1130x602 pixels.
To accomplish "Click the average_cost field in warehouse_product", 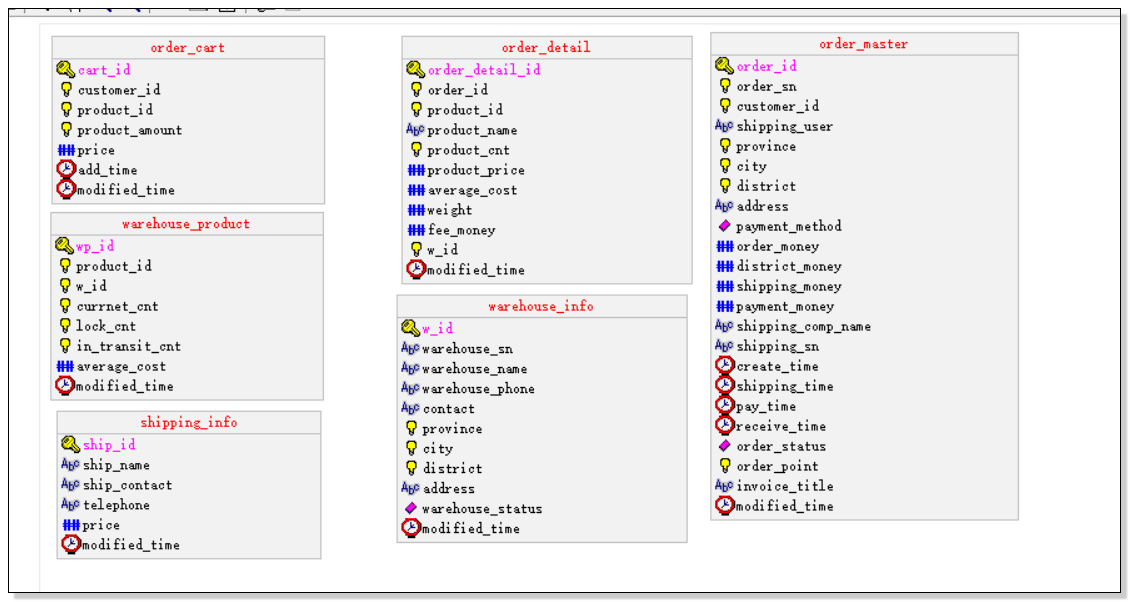I will click(121, 366).
